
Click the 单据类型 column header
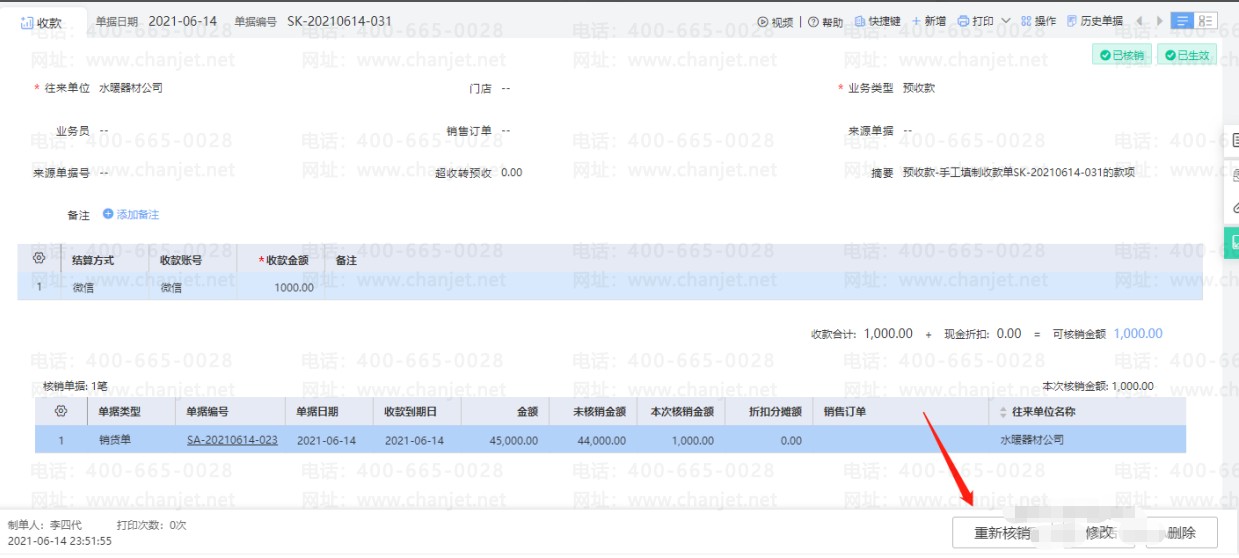tap(119, 412)
